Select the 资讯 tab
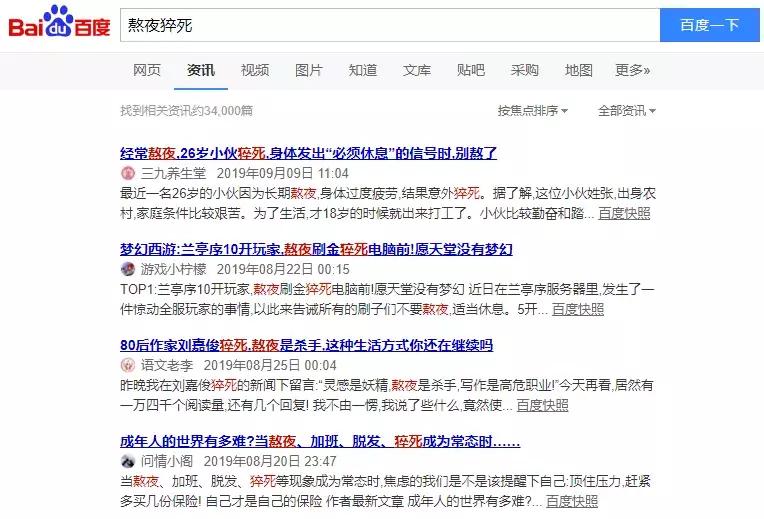This screenshot has width=764, height=519. [201, 70]
